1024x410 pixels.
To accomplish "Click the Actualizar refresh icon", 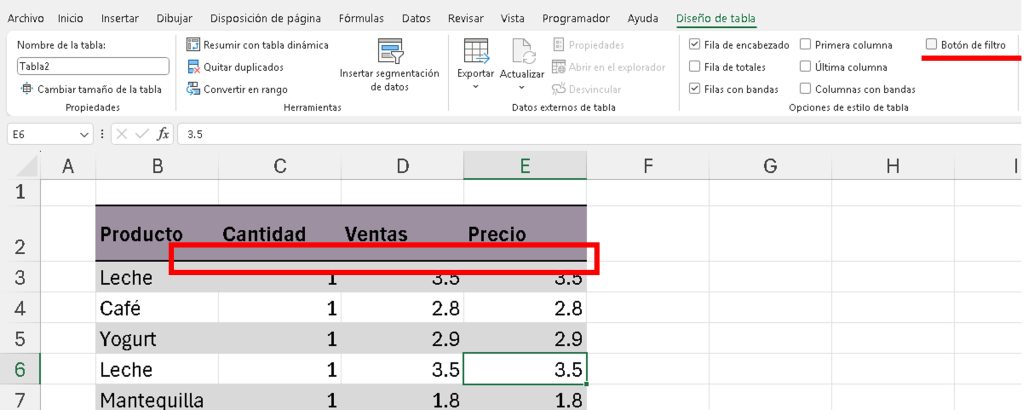I will (522, 50).
